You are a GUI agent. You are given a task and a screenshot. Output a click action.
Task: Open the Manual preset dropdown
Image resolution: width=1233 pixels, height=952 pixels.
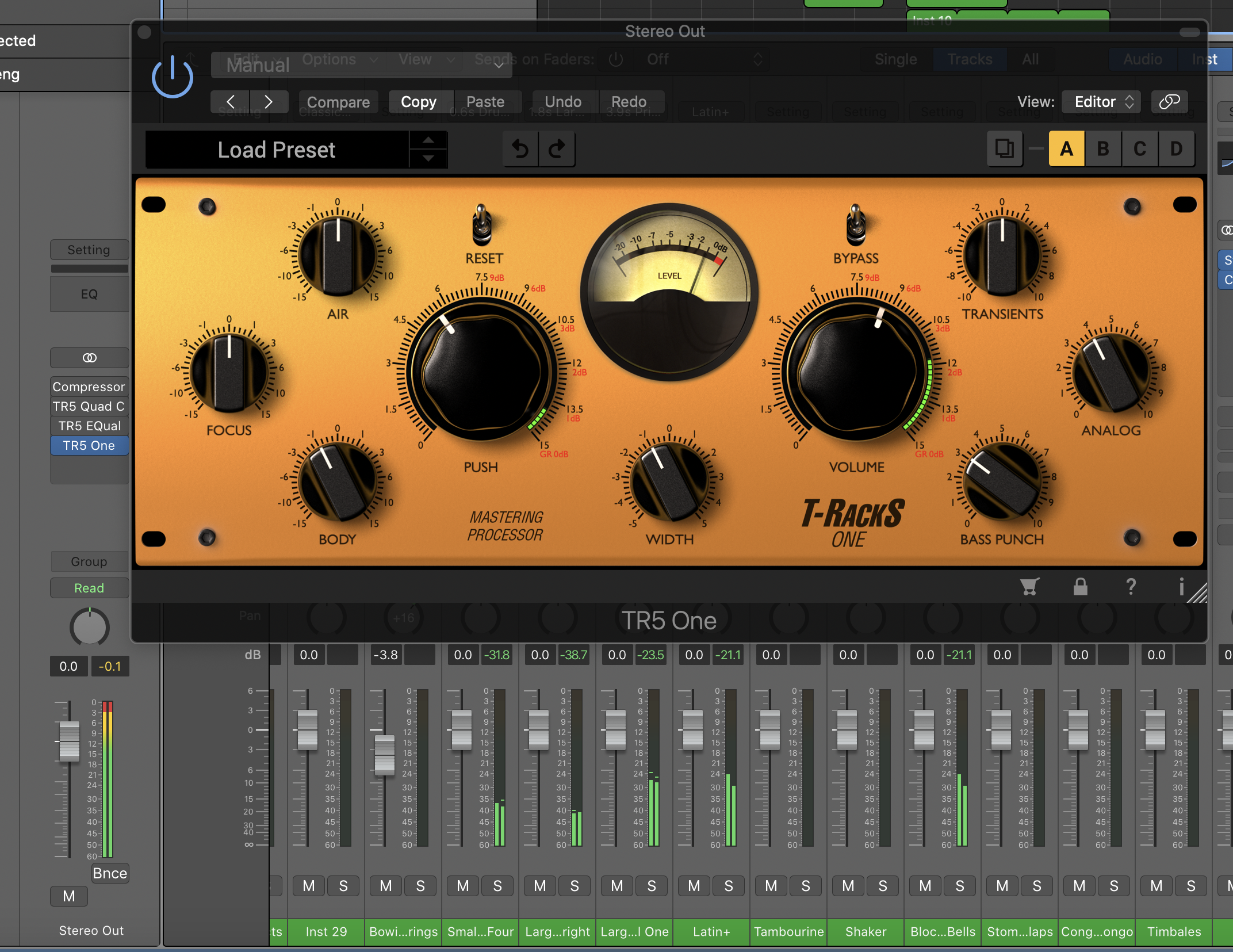coord(362,65)
